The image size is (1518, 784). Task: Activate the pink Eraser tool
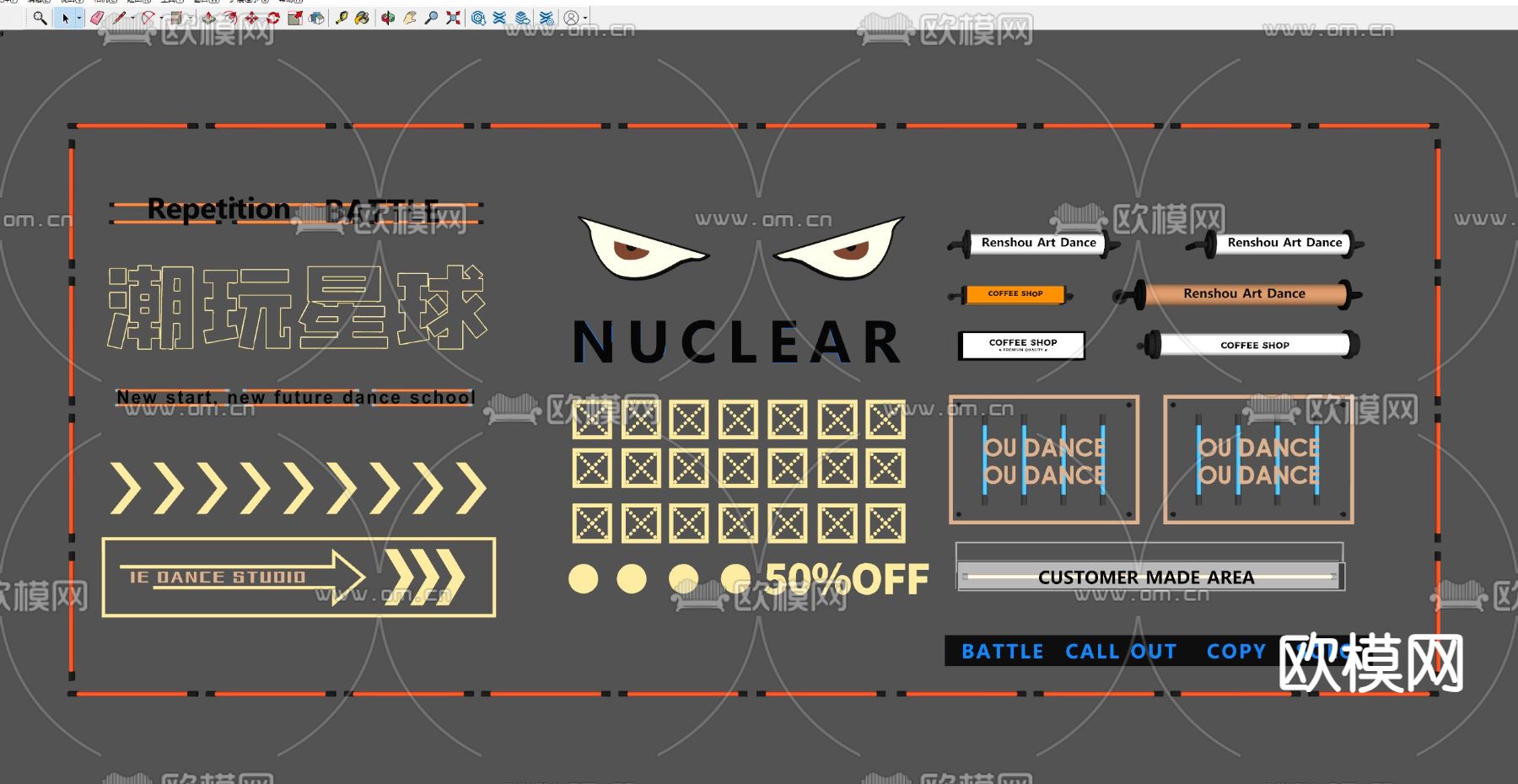[x=97, y=18]
